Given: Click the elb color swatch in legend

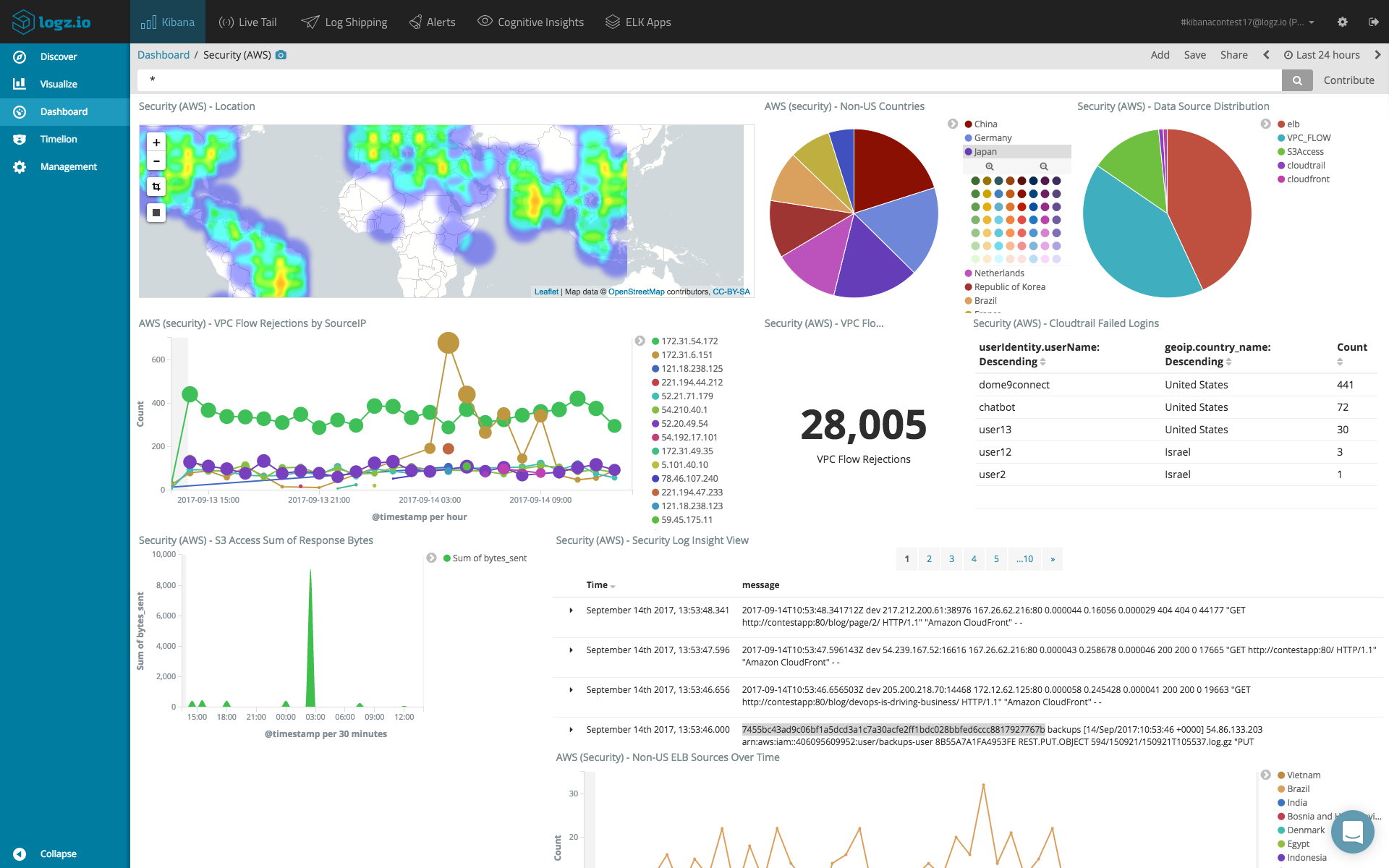Looking at the screenshot, I should 1282,124.
